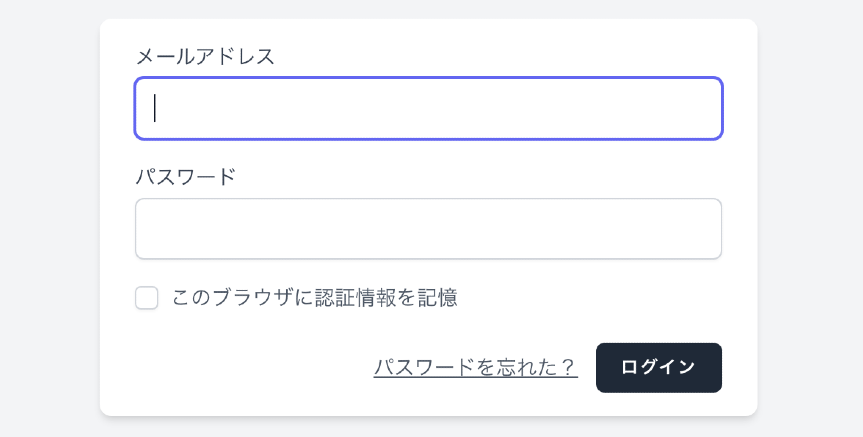Click the right end of the password field
863x437 pixels.
(700, 229)
